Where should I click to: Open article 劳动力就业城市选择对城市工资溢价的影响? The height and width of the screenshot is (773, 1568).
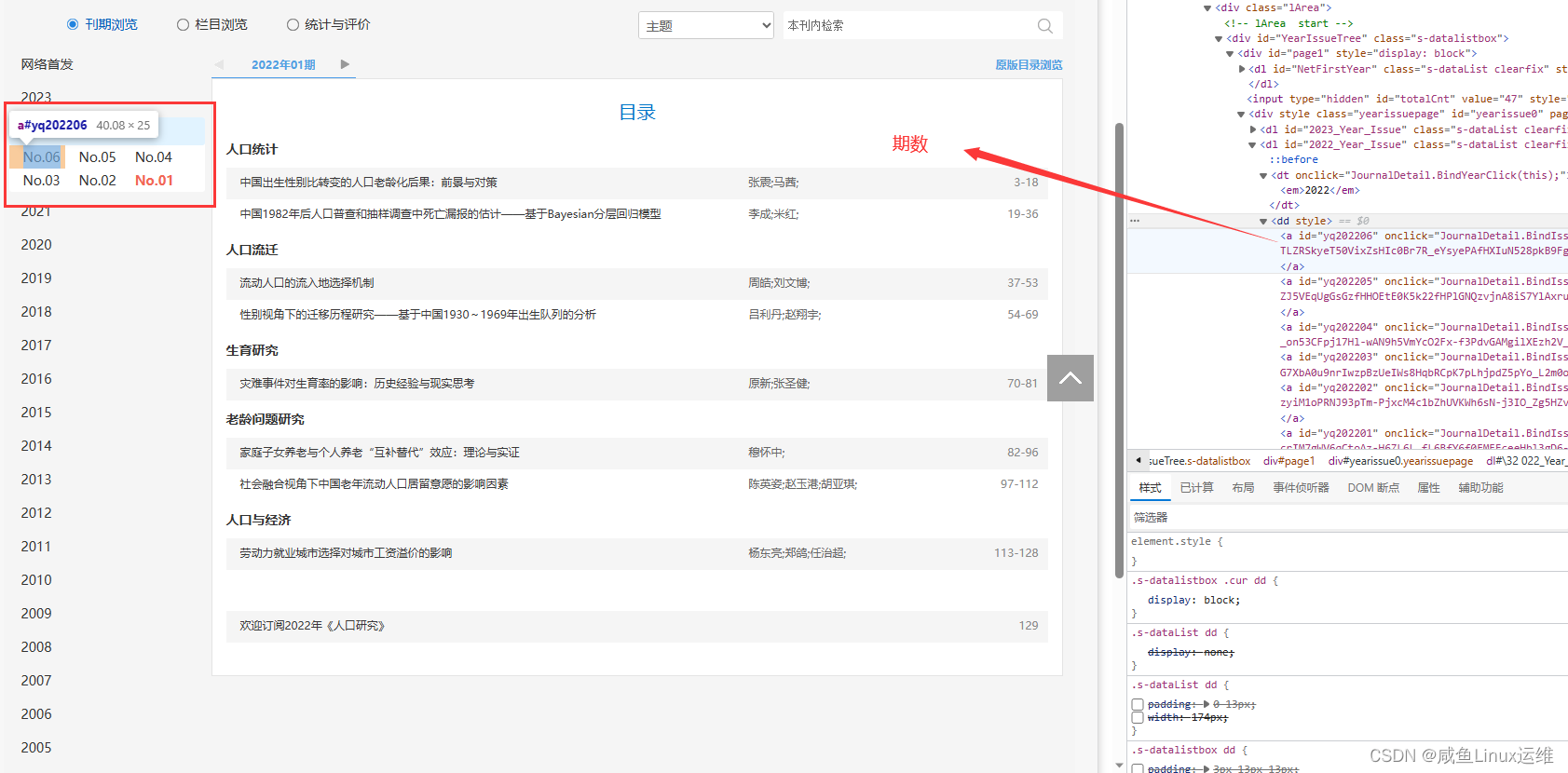click(346, 553)
